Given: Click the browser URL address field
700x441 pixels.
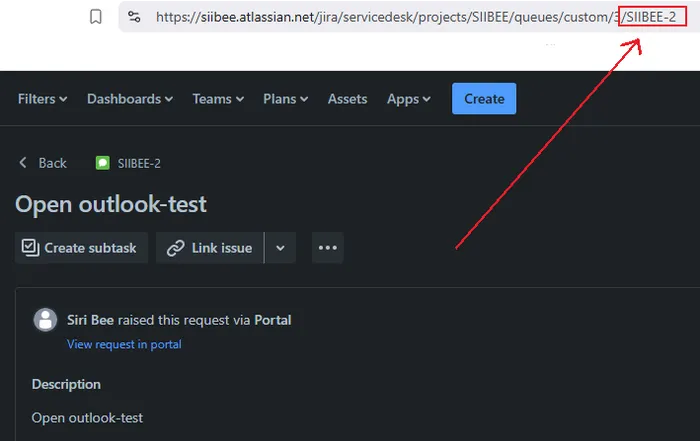Looking at the screenshot, I should coord(380,17).
